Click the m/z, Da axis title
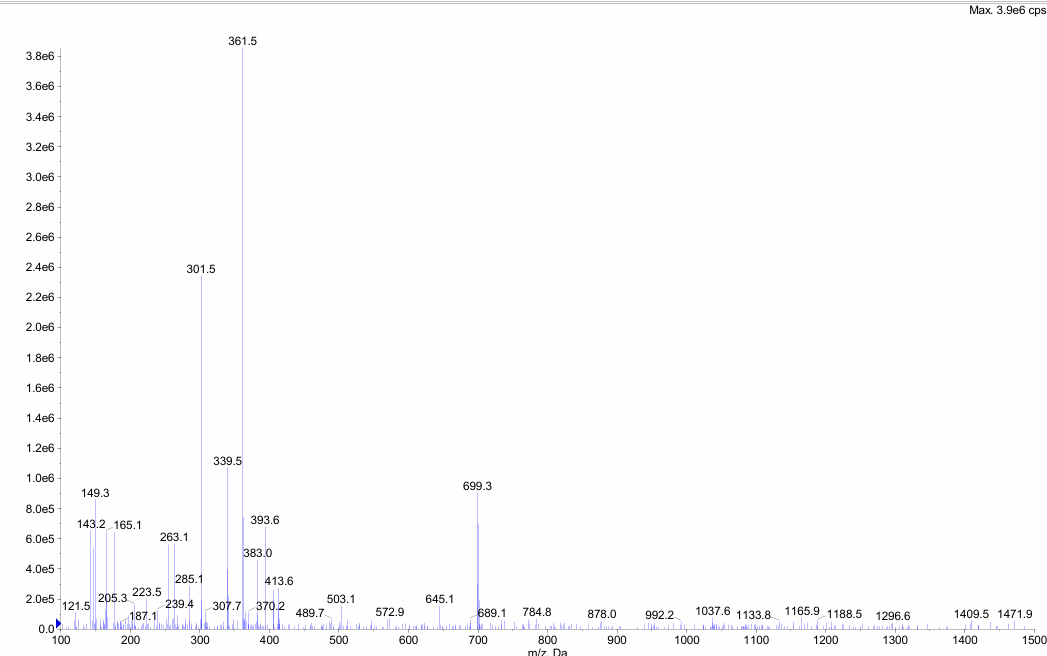 547,651
